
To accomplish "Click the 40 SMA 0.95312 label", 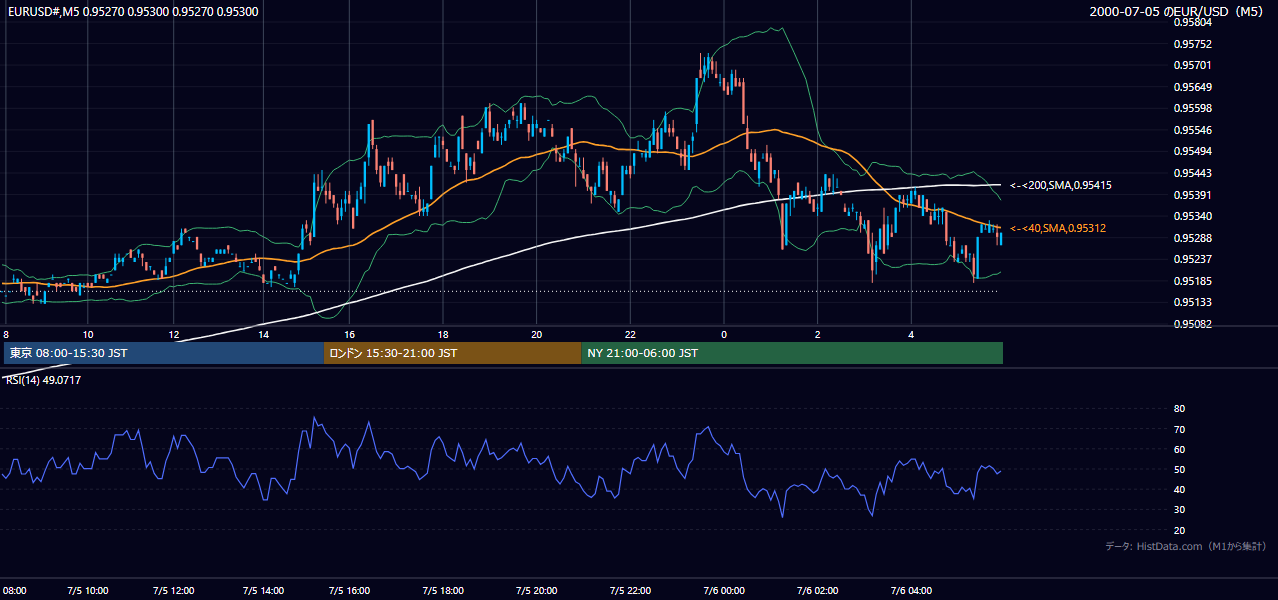I will 1058,228.
